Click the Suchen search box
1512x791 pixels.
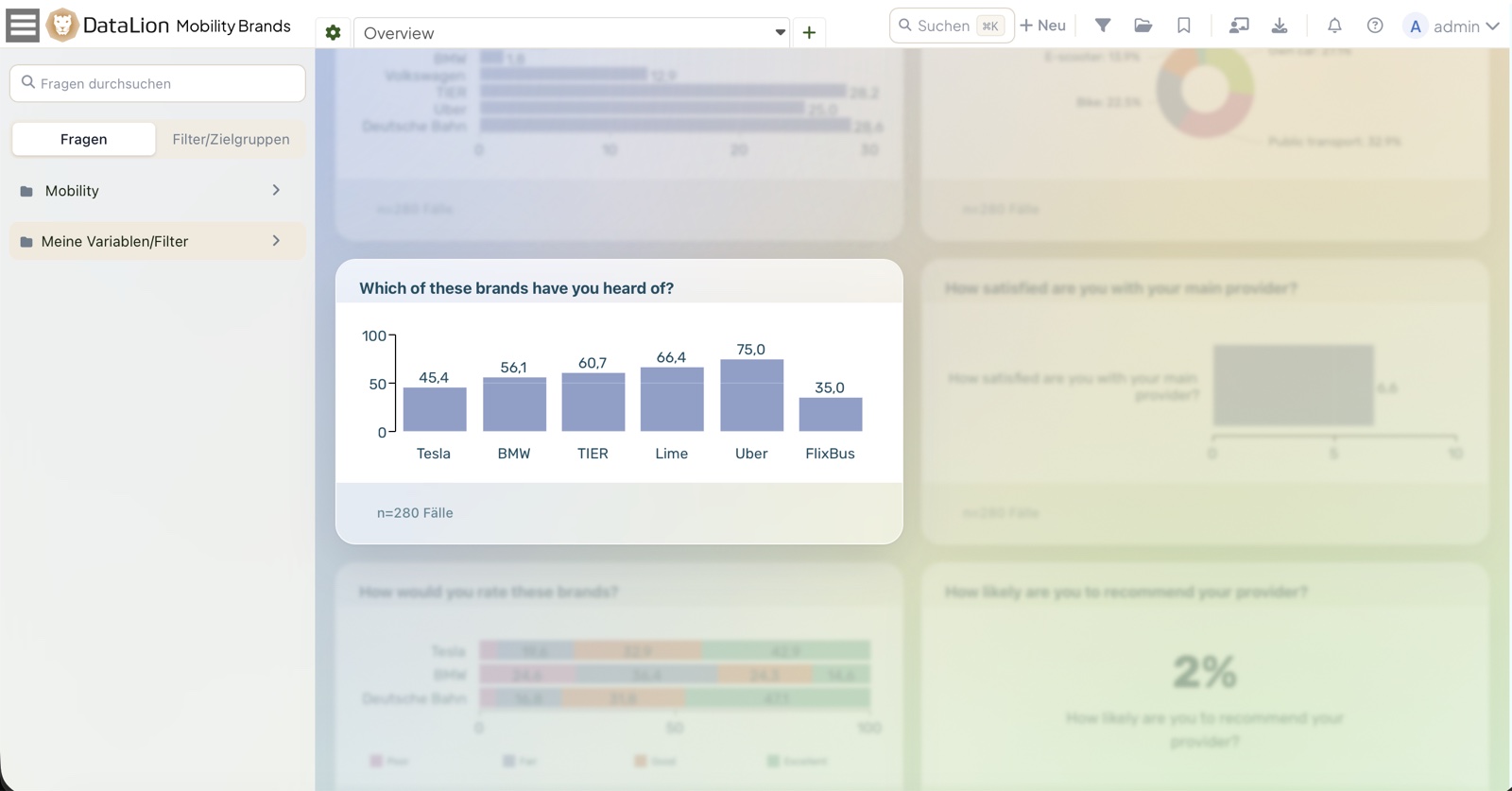(x=952, y=26)
